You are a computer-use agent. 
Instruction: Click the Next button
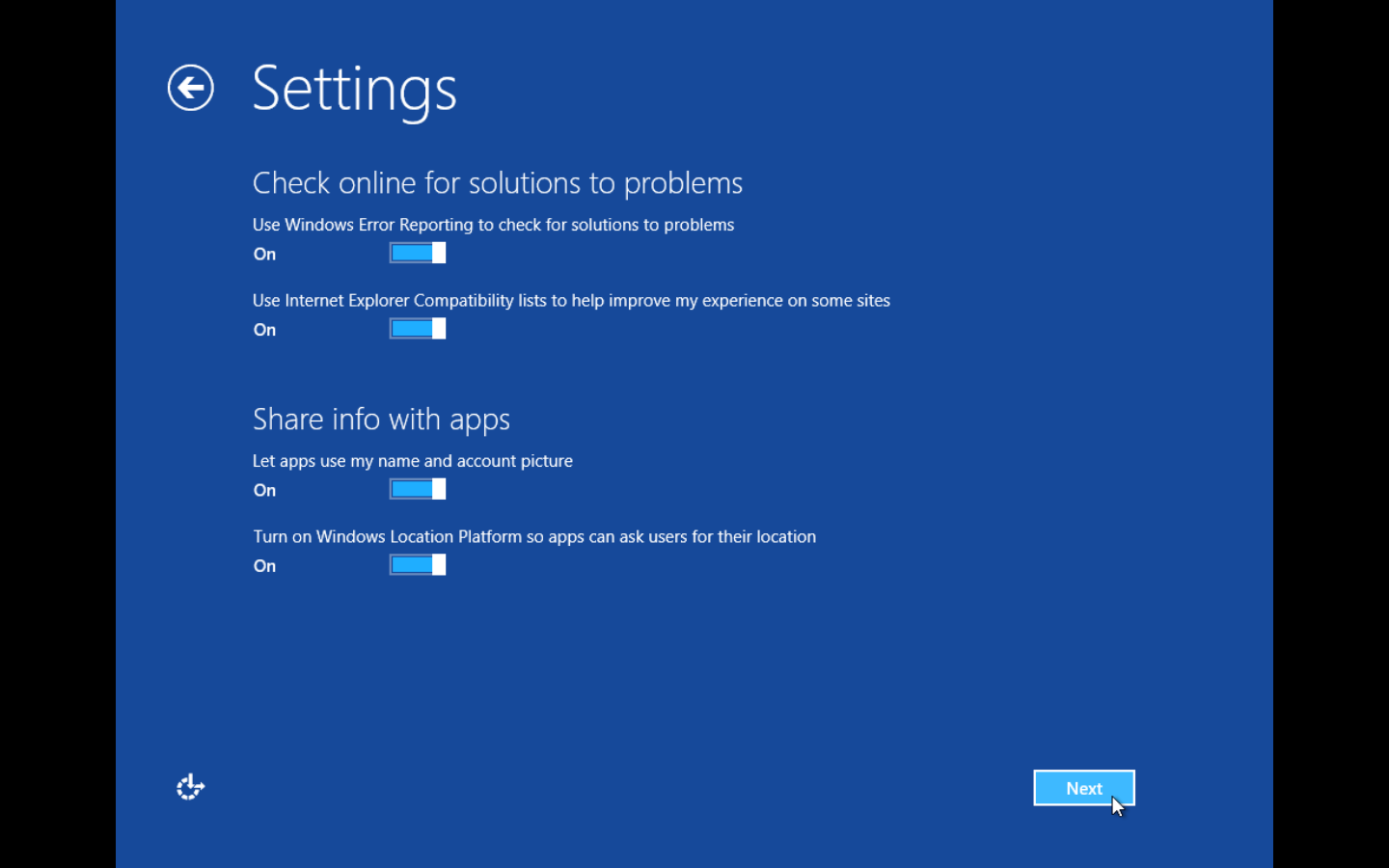point(1084,788)
